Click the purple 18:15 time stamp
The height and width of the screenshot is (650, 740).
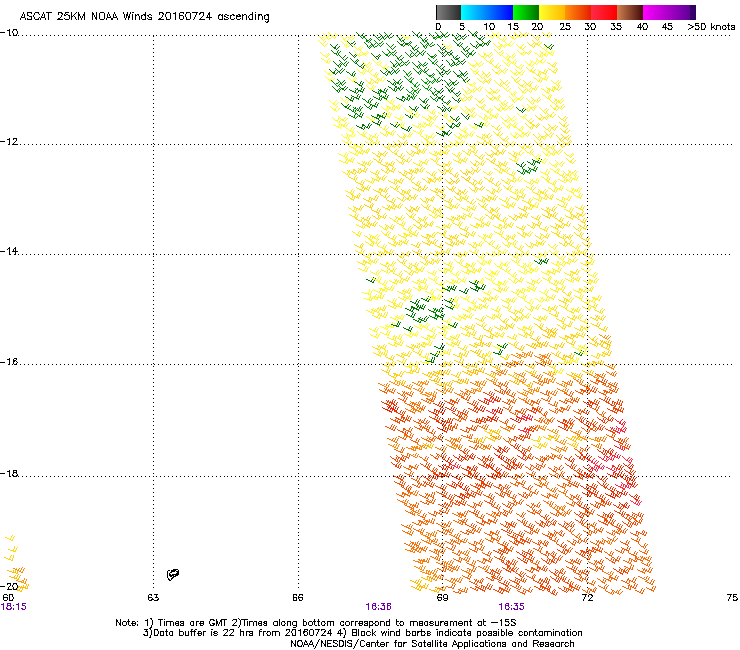(14, 607)
